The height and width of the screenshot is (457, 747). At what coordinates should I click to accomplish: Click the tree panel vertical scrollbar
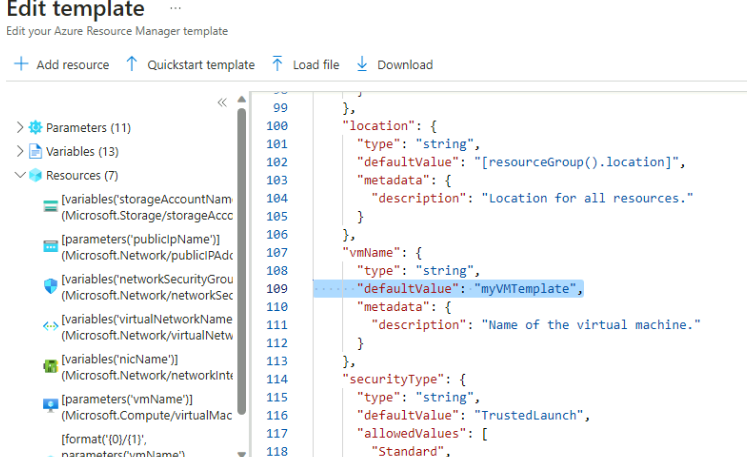pos(242,250)
